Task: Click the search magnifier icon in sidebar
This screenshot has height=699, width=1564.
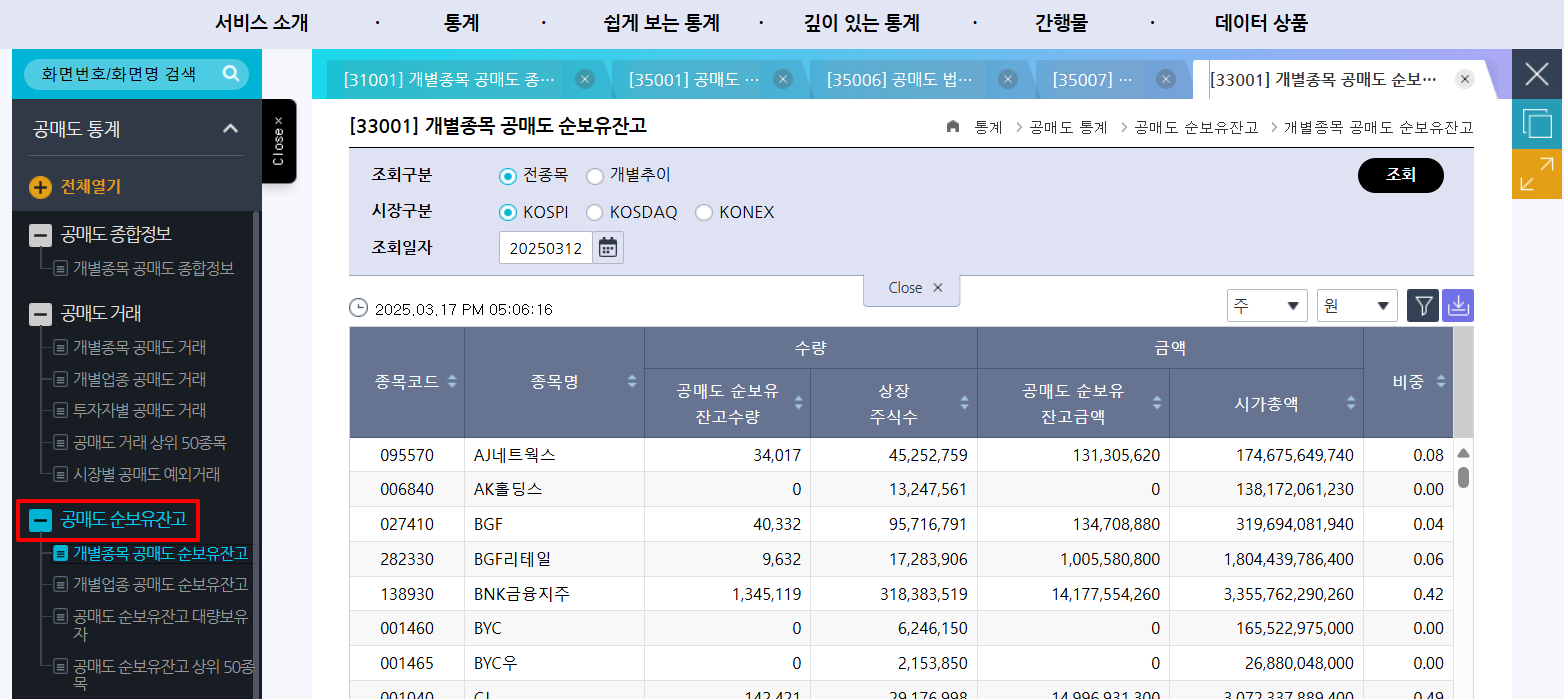Action: point(231,73)
